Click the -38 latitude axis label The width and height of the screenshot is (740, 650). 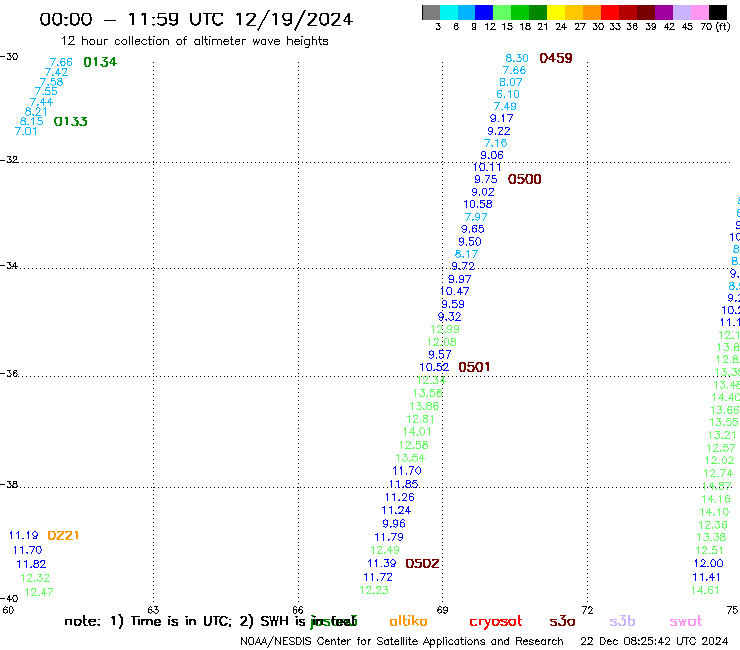click(x=9, y=485)
